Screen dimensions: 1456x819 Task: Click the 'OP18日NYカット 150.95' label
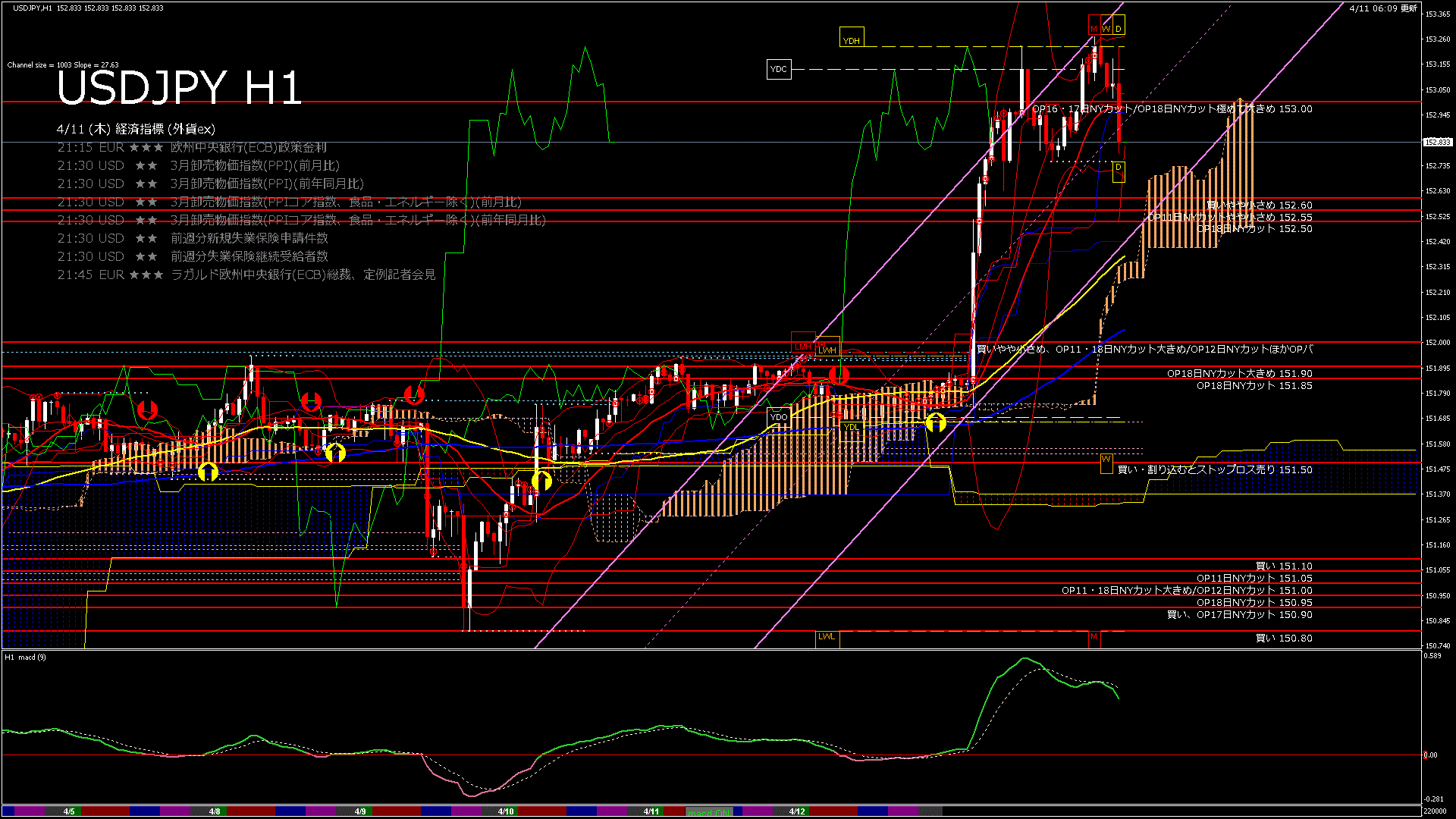[x=1254, y=602]
